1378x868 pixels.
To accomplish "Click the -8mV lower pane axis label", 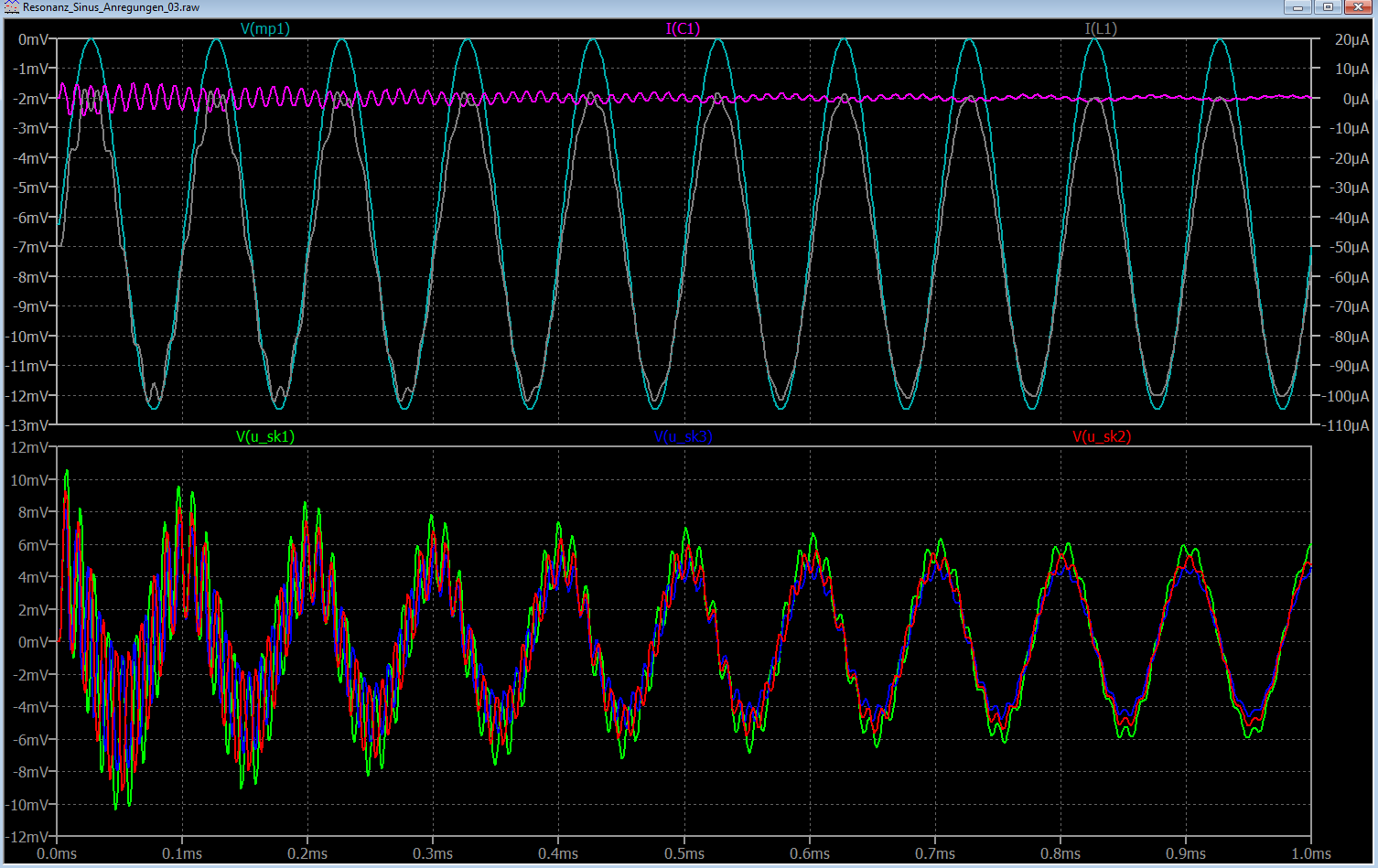I will click(x=32, y=772).
